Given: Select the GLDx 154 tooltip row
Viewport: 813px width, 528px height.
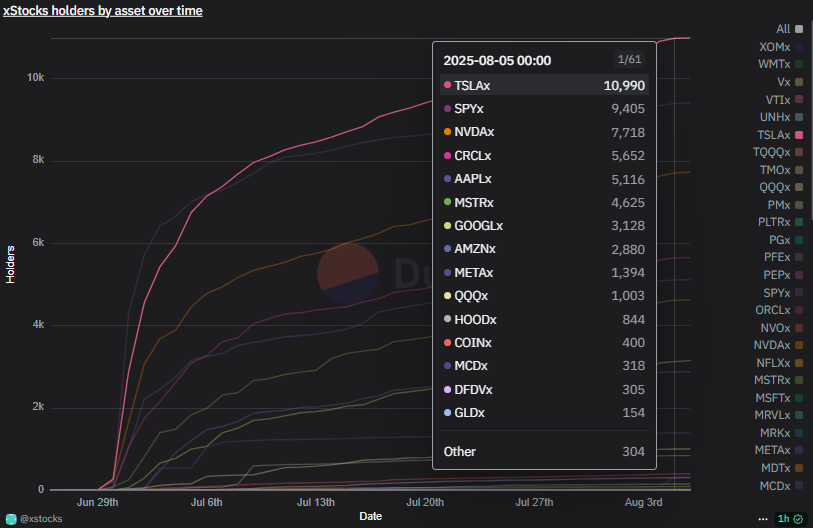Looking at the screenshot, I should coord(544,413).
